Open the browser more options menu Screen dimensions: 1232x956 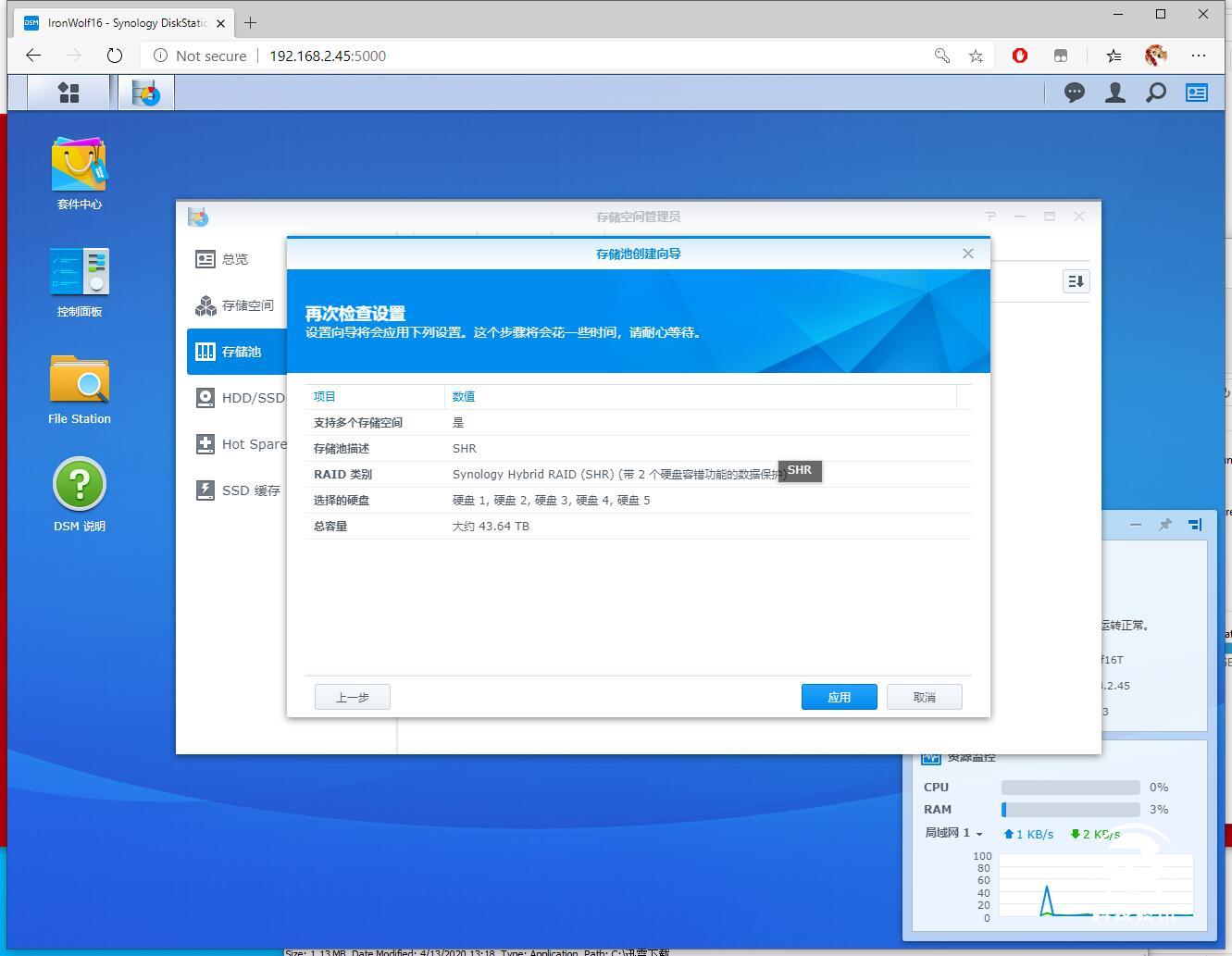tap(1198, 56)
